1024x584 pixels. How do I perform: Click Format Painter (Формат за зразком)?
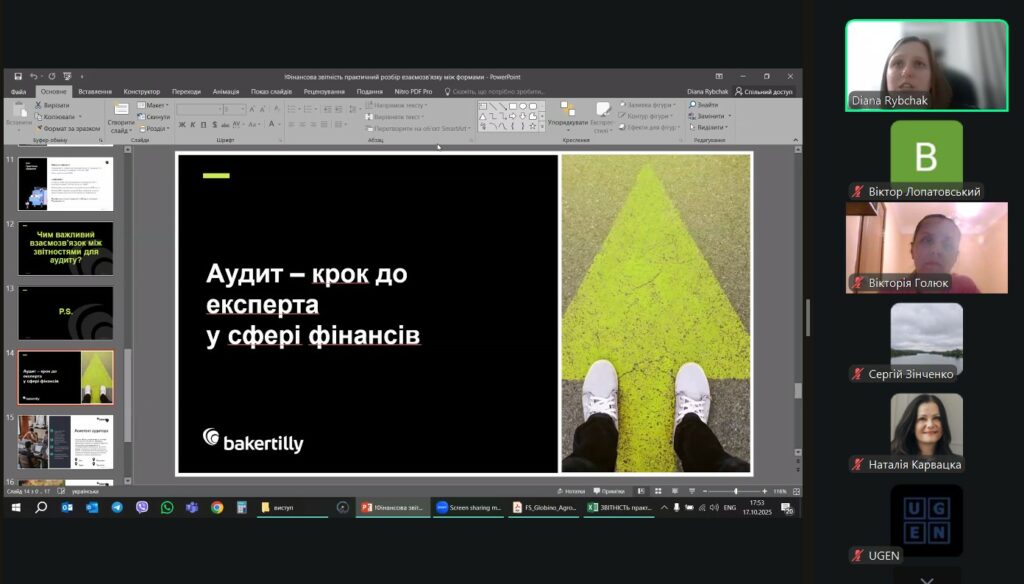[x=39, y=128]
